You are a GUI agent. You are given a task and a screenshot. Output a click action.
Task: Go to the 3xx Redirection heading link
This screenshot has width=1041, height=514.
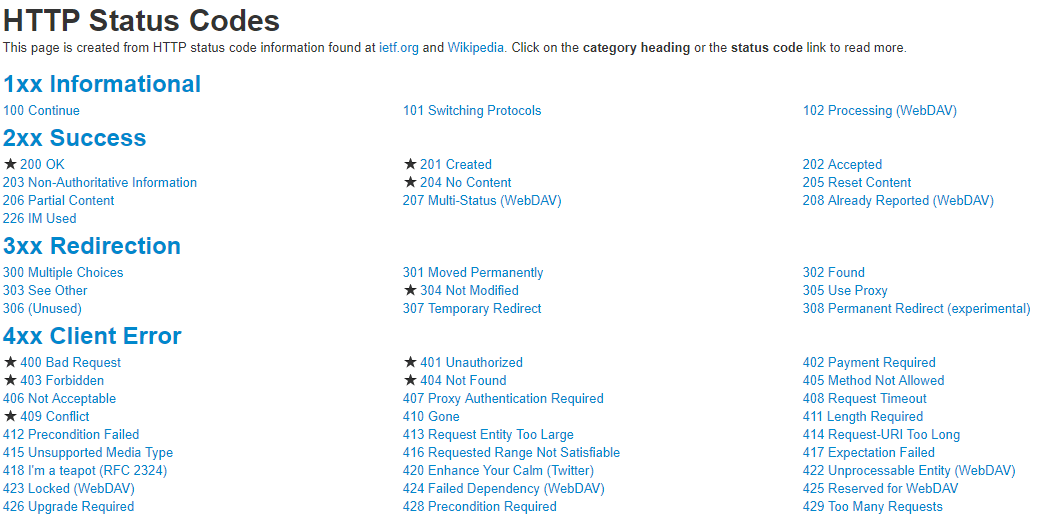pos(92,246)
